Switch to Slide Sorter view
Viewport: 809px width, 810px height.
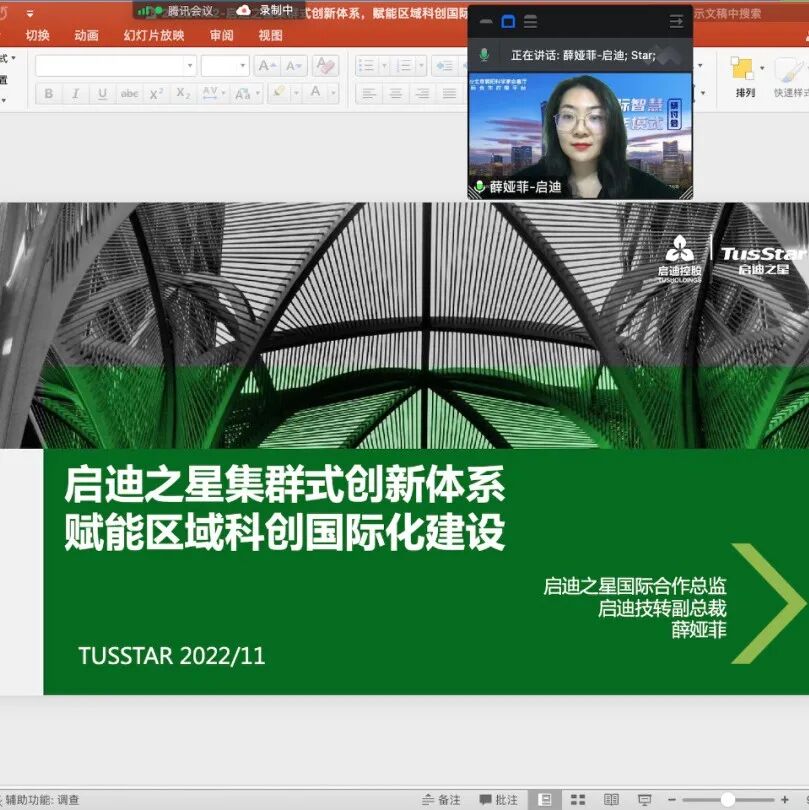[x=578, y=800]
